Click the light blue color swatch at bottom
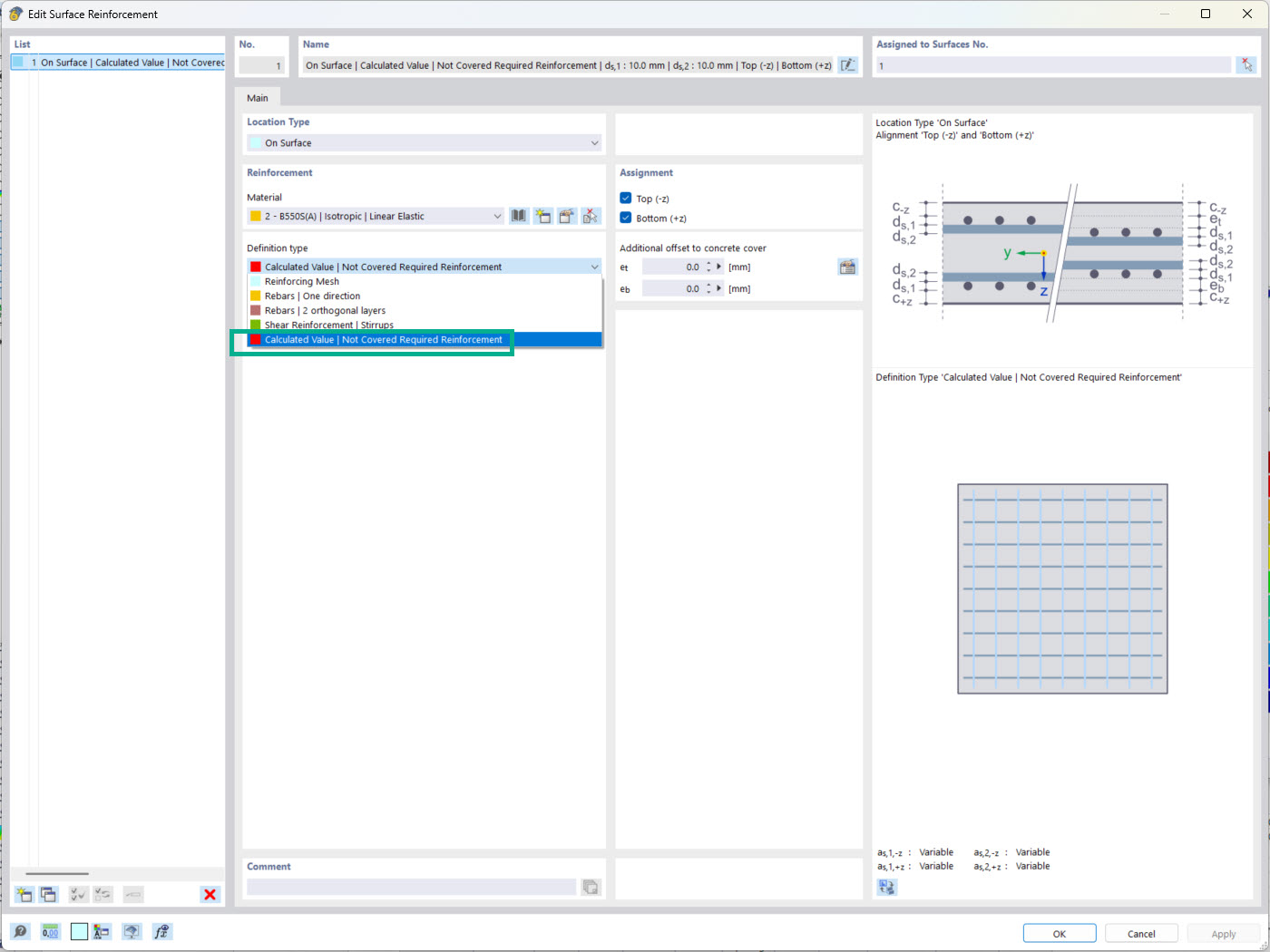The width and height of the screenshot is (1270, 952). click(79, 931)
